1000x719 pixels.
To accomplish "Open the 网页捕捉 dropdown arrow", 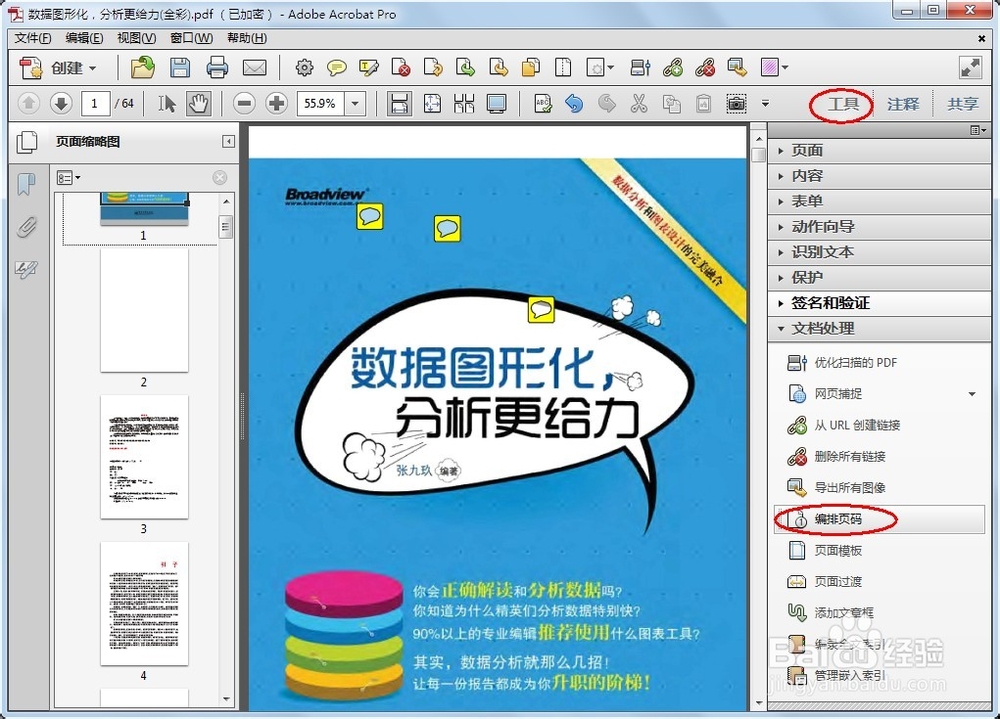I will (x=972, y=394).
